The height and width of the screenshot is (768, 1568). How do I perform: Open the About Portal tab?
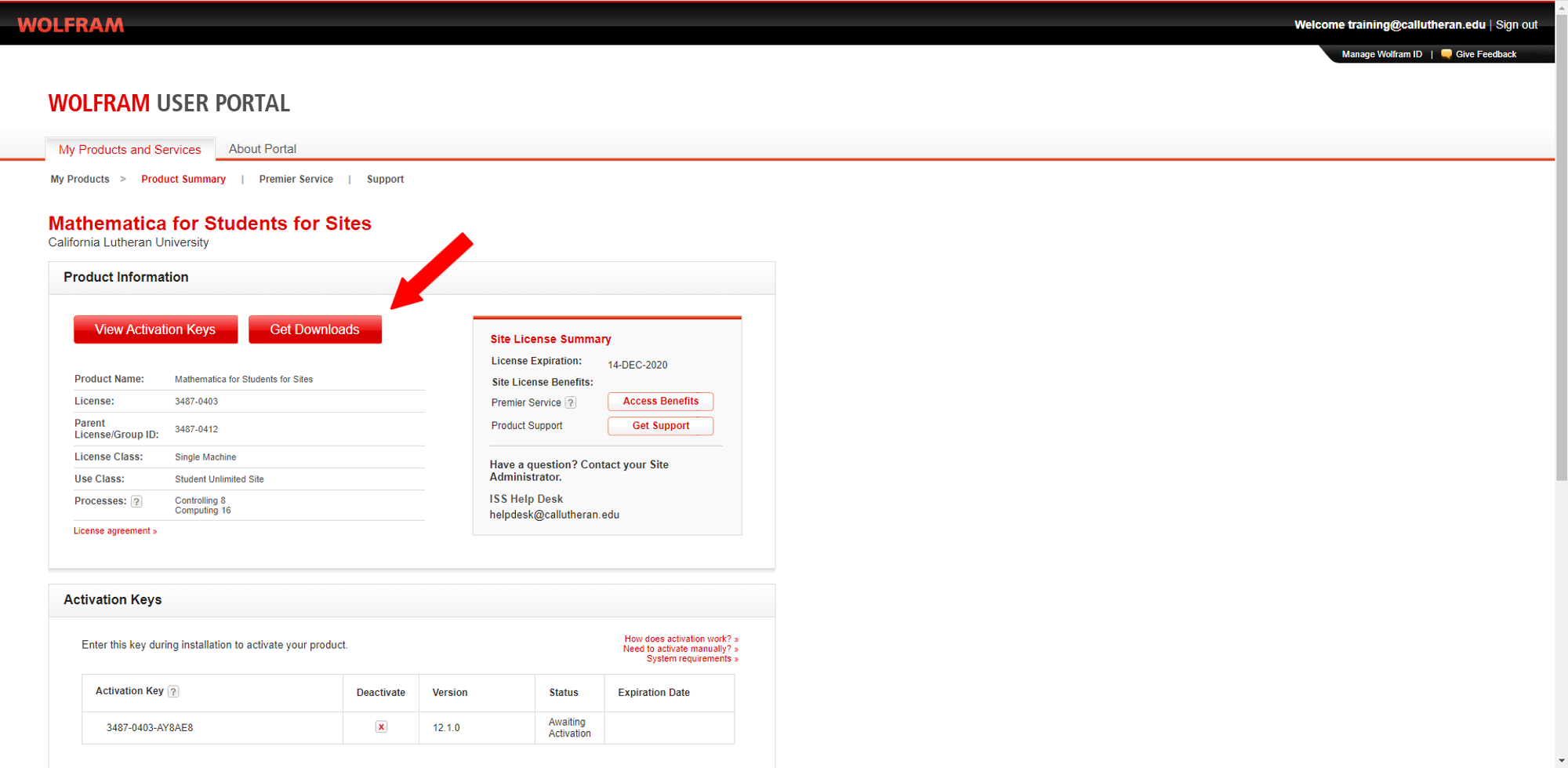point(263,149)
